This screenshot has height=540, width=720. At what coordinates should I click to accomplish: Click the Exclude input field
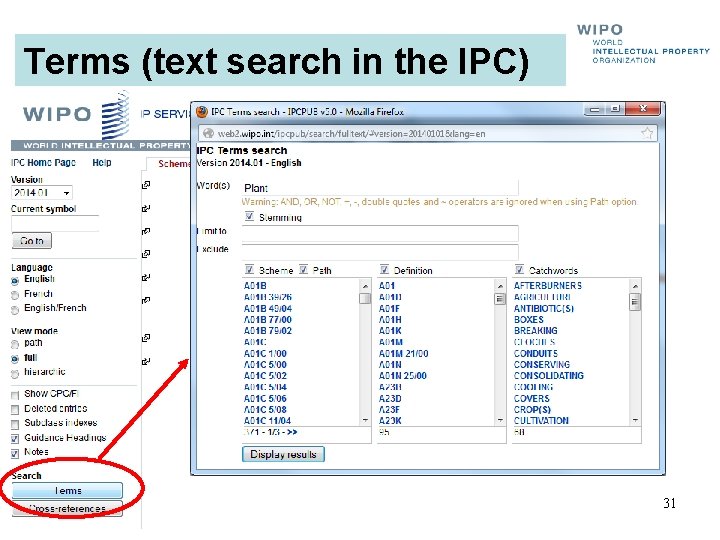[380, 252]
